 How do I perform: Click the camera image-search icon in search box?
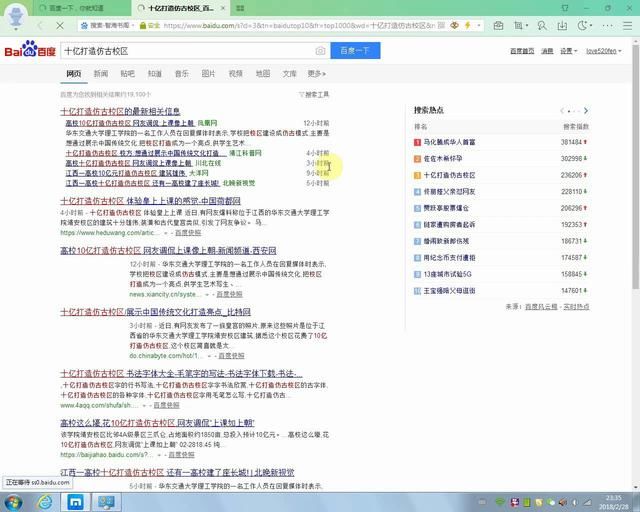[x=320, y=51]
